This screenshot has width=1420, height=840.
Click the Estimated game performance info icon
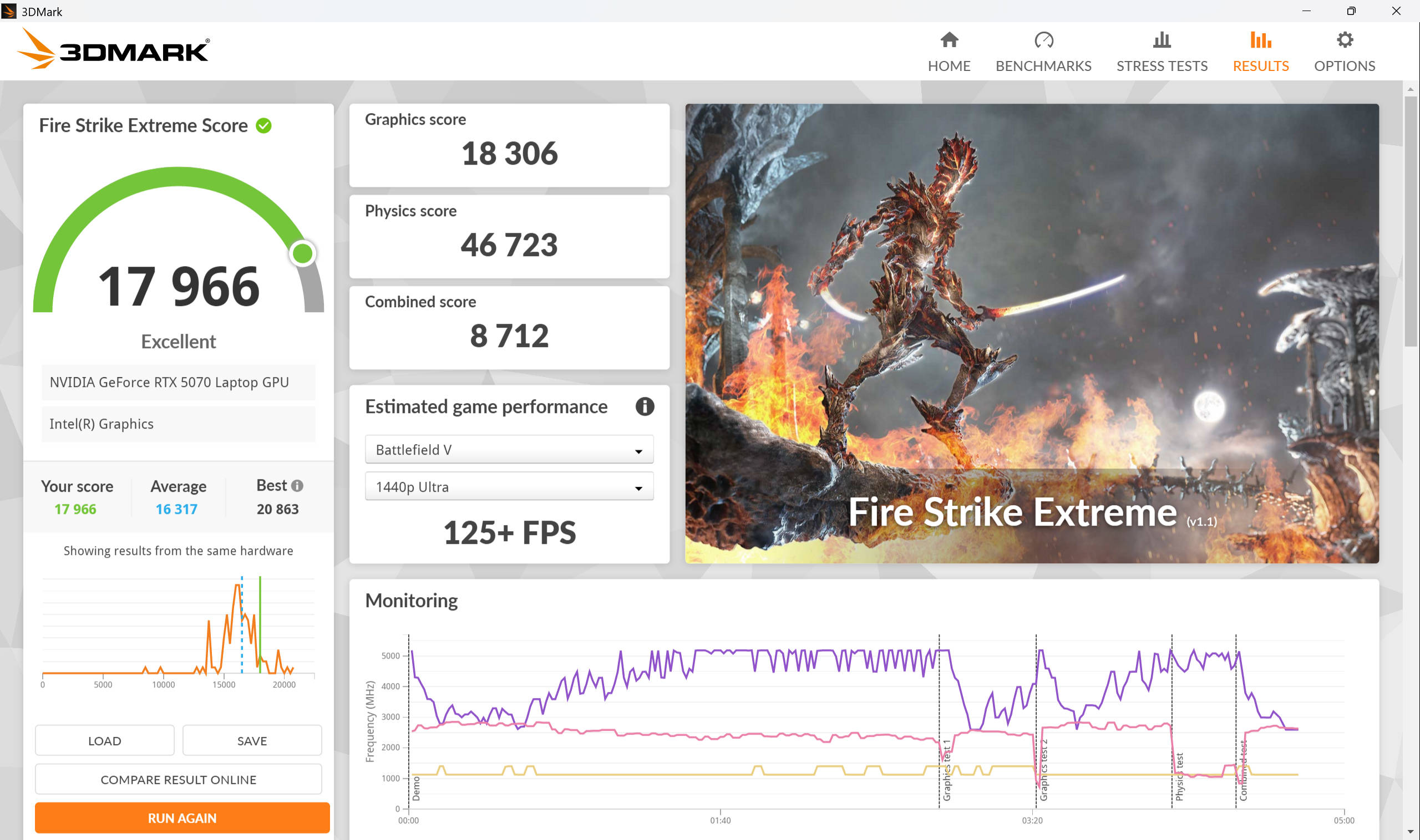[x=645, y=406]
